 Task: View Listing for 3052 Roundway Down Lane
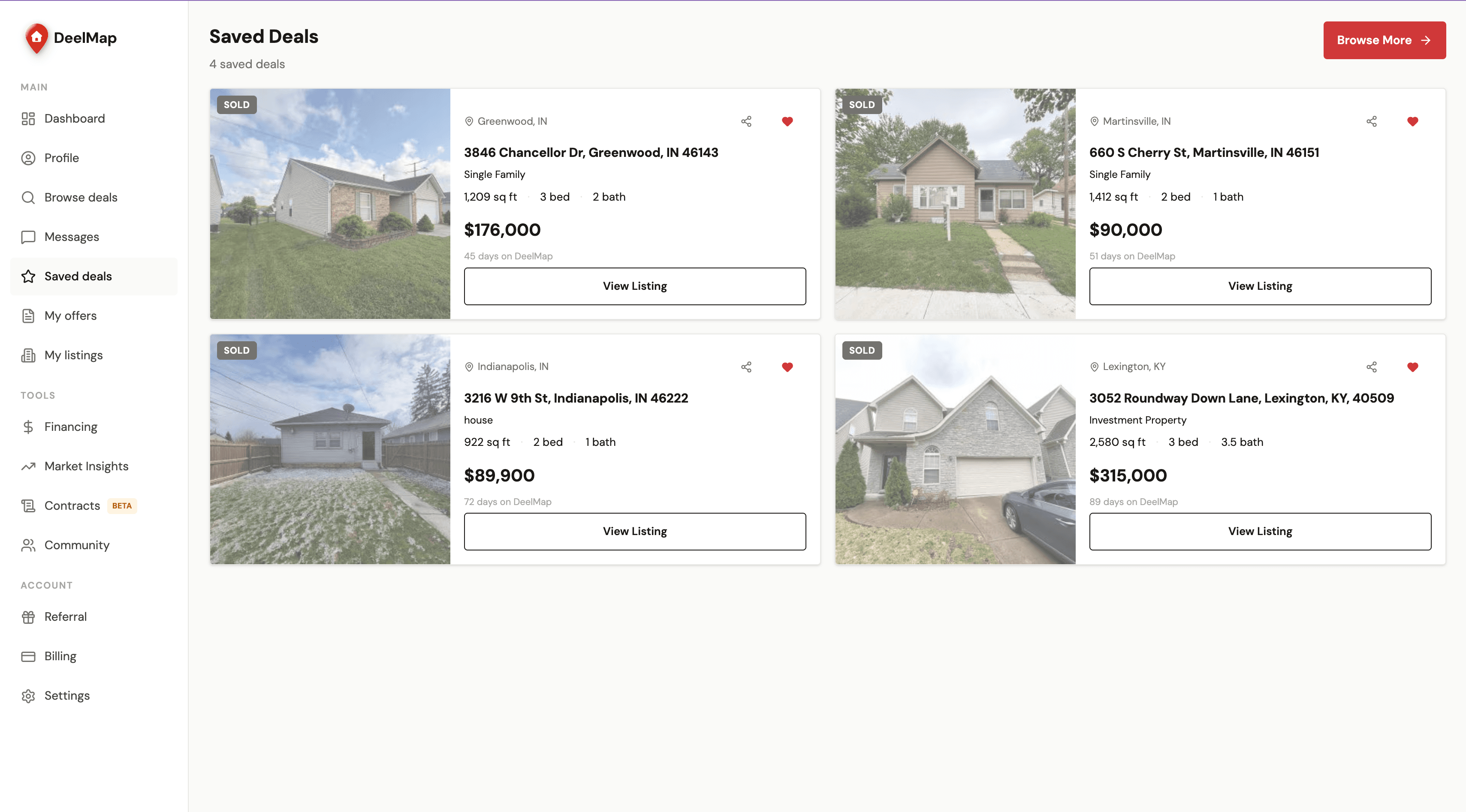(1260, 532)
